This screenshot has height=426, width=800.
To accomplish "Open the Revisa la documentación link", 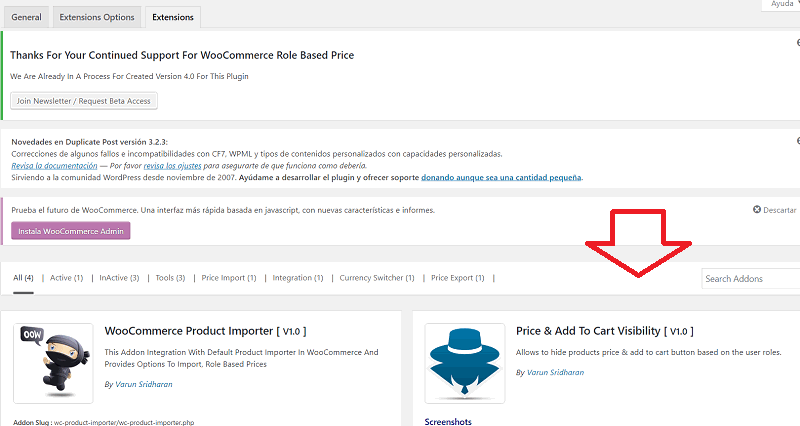I will click(x=49, y=165).
